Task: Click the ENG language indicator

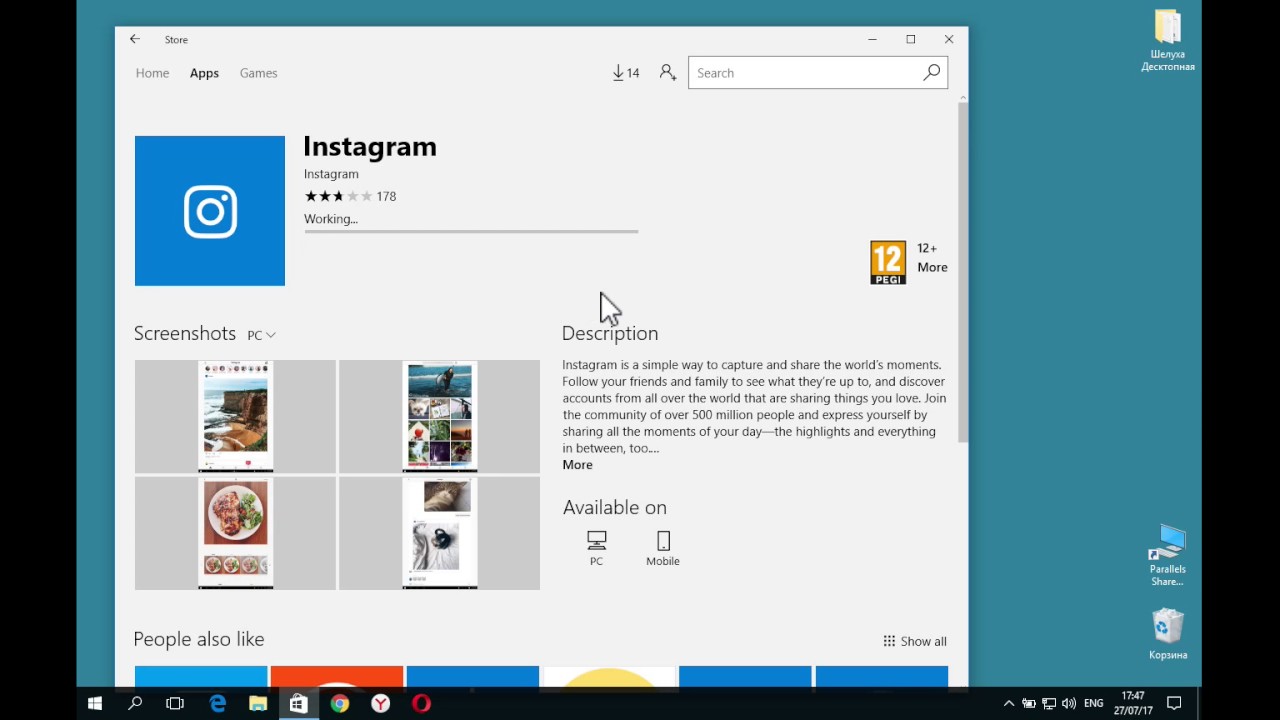Action: tap(1094, 704)
